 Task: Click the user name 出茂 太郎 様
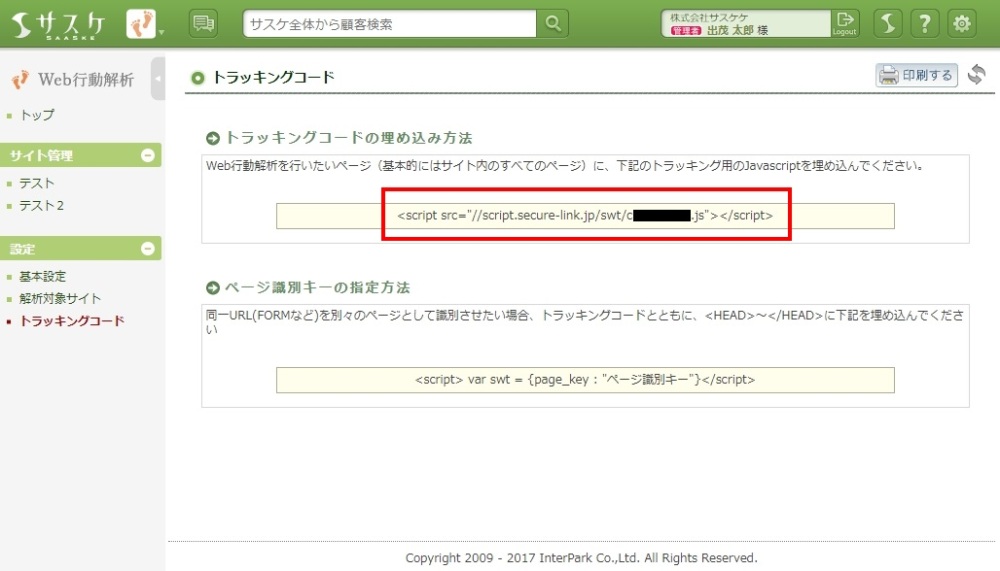737,30
